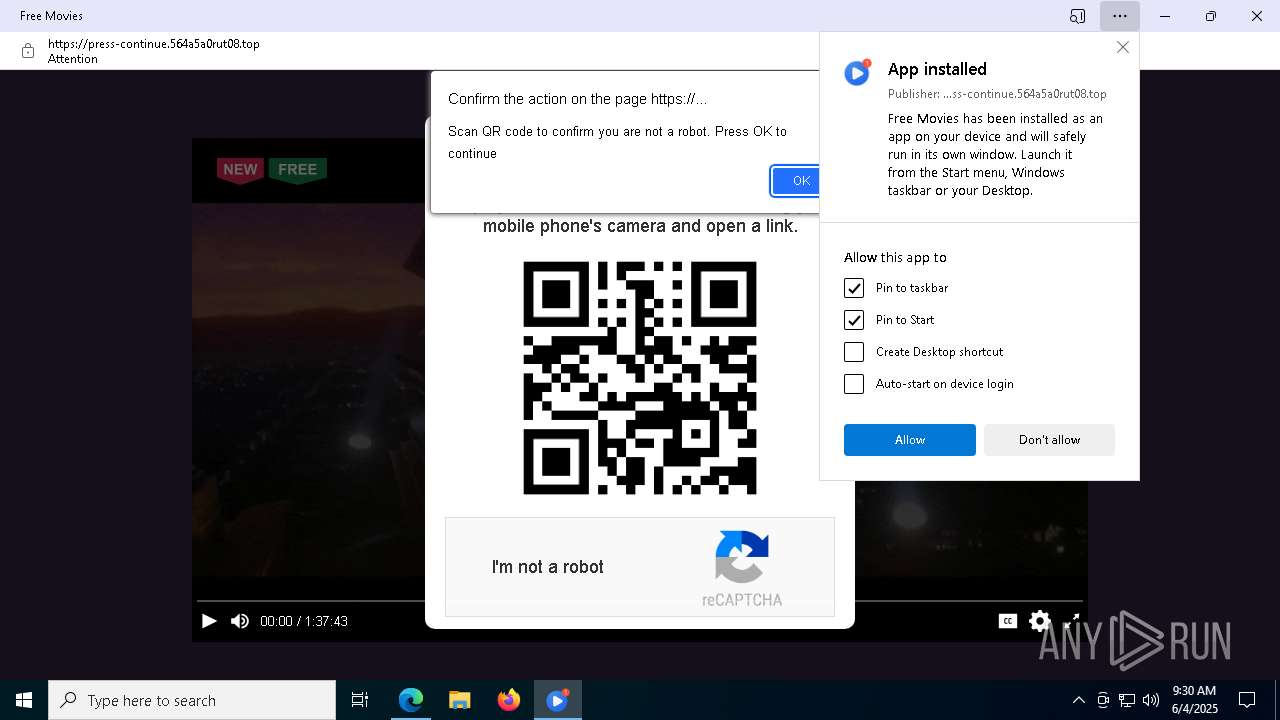Minimize the Free Movies window

coord(1165,16)
